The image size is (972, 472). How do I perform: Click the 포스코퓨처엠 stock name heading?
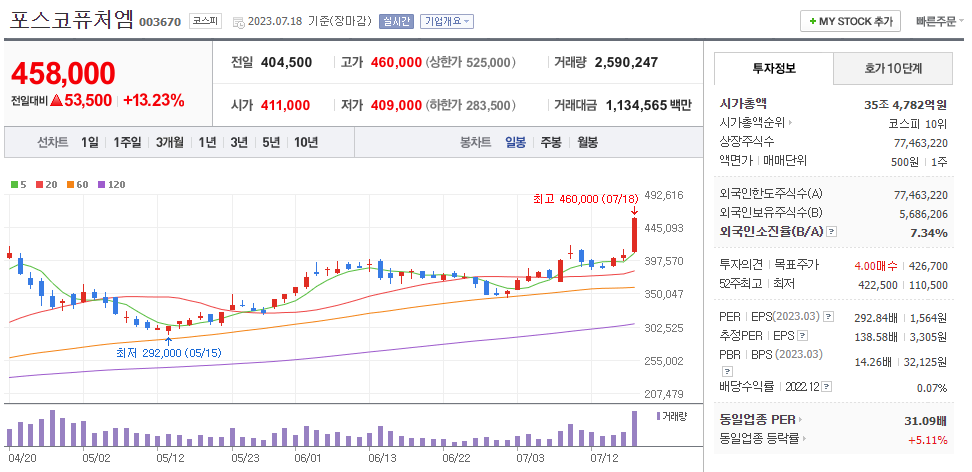pos(71,19)
